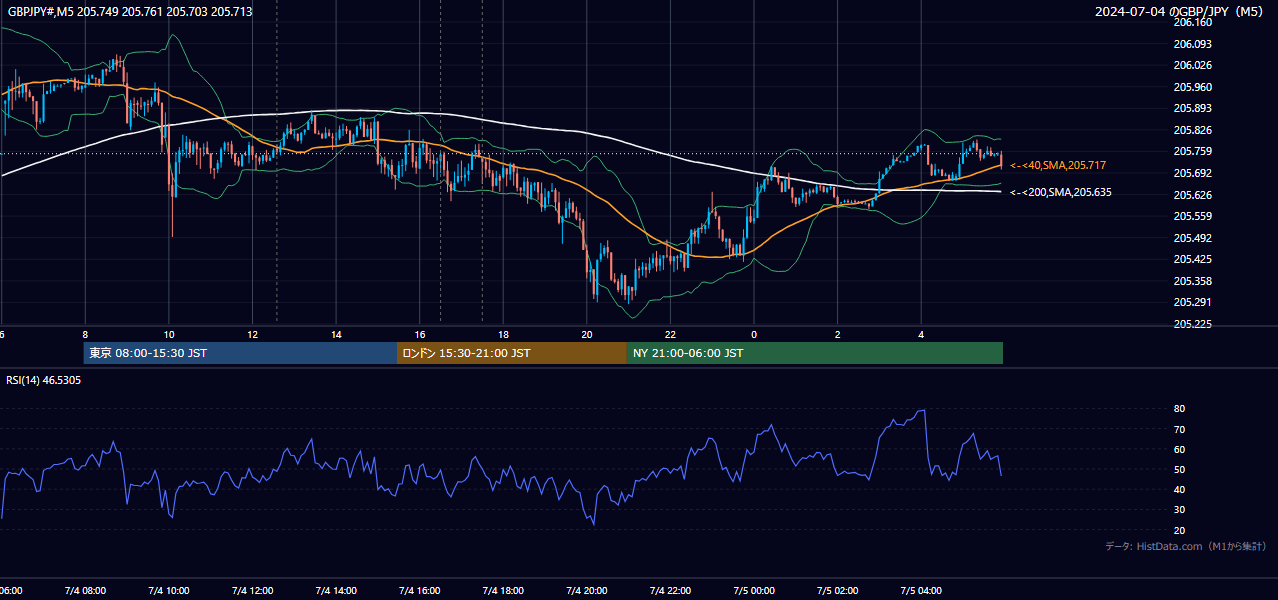This screenshot has width=1278, height=600.
Task: Click the price axis value 205.626
Action: [x=1193, y=195]
